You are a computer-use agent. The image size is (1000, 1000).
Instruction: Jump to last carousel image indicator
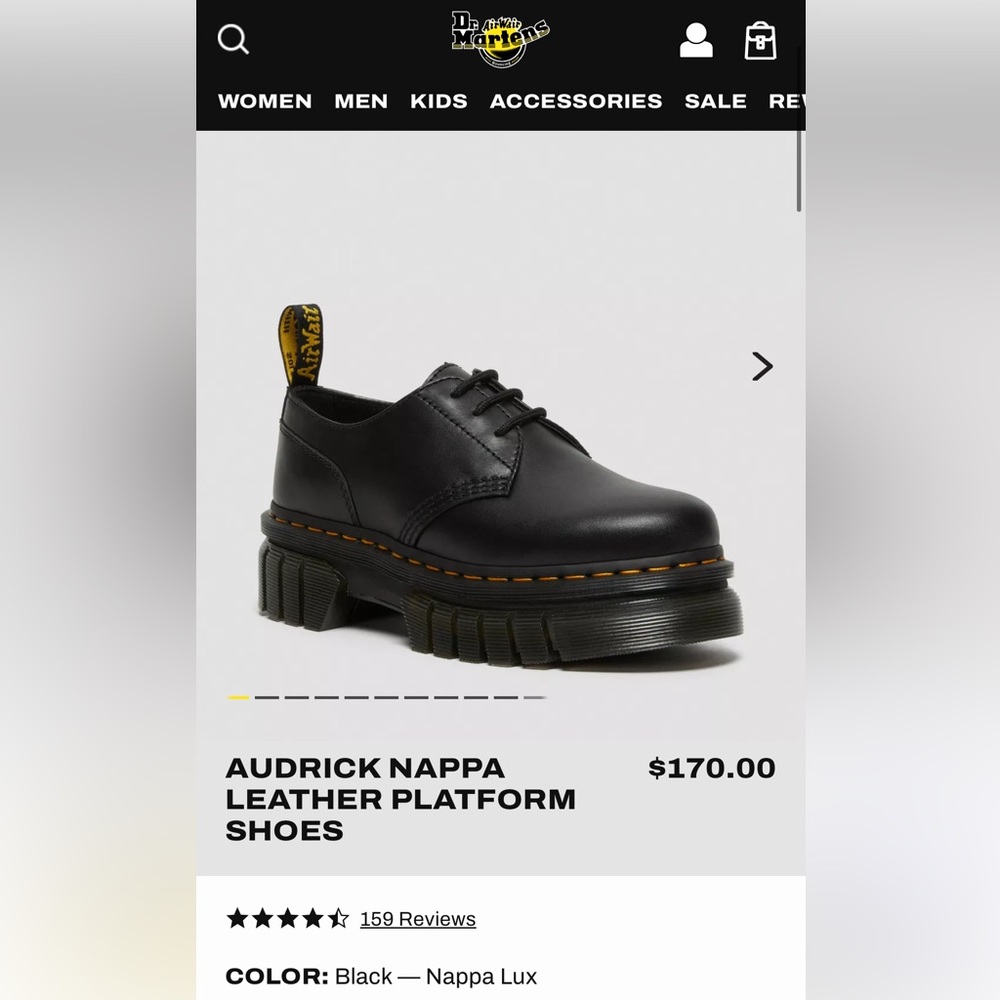(x=535, y=697)
